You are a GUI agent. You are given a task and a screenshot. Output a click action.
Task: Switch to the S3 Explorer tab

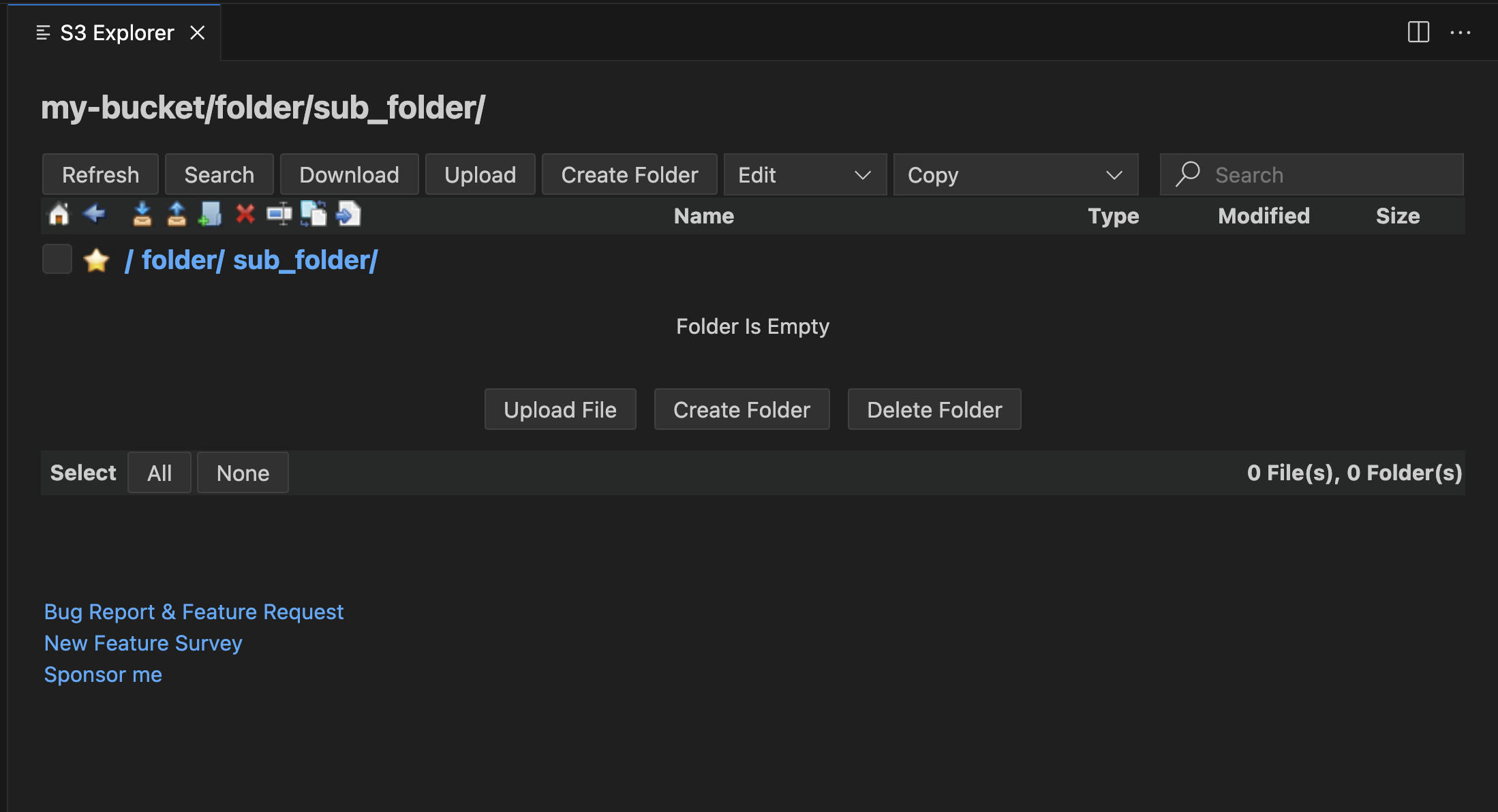pyautogui.click(x=116, y=32)
